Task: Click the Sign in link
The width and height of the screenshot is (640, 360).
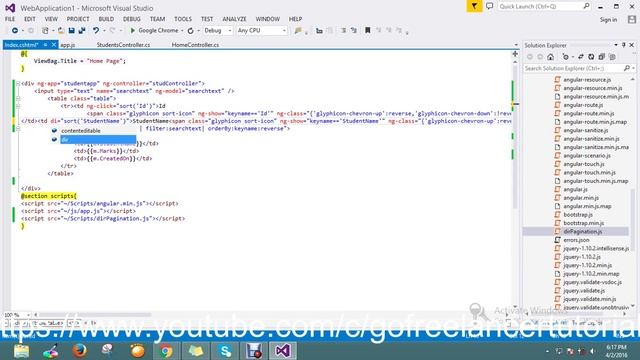Action: [x=608, y=20]
